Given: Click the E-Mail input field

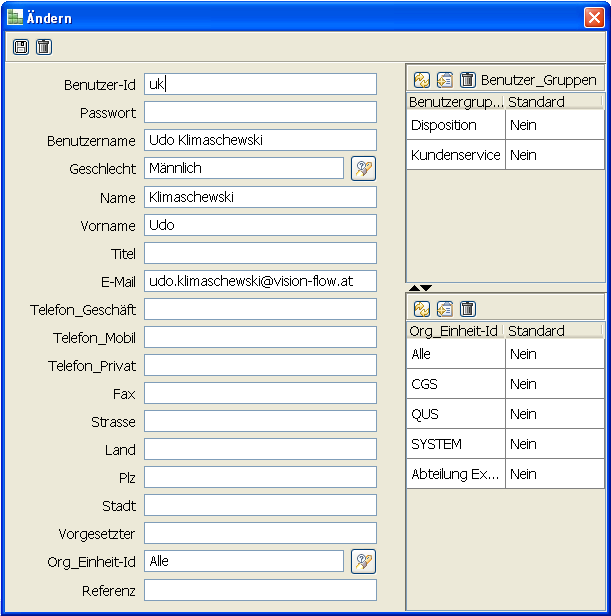Looking at the screenshot, I should (x=260, y=281).
